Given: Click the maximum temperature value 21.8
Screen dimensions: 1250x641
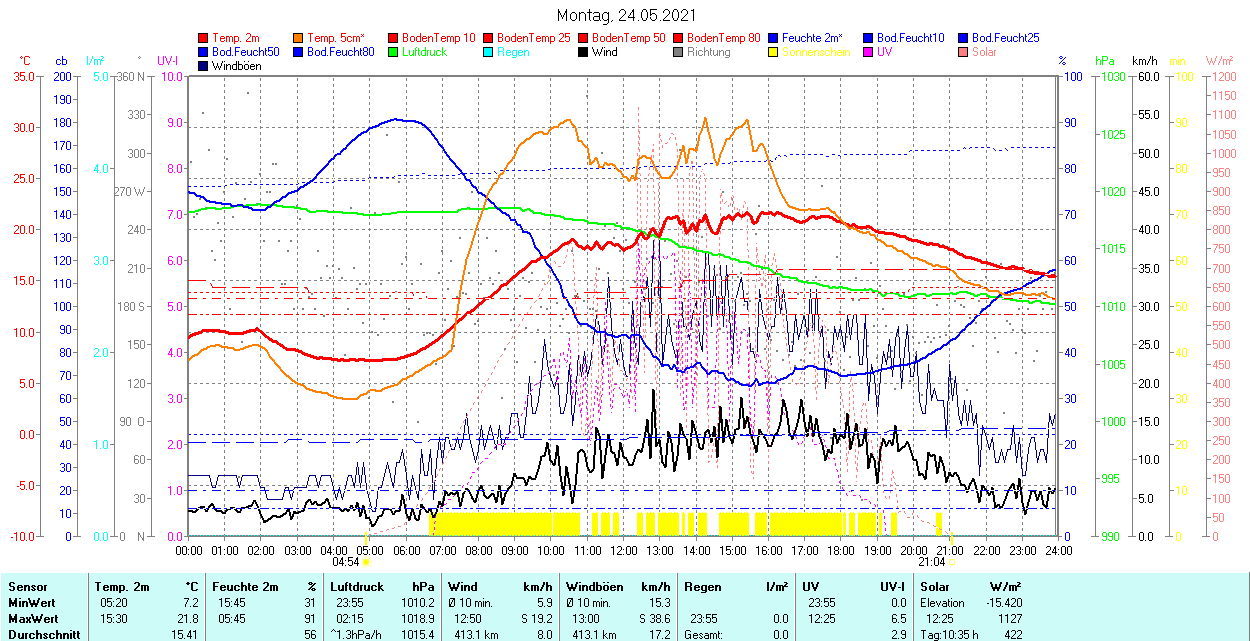Looking at the screenshot, I should tap(186, 619).
